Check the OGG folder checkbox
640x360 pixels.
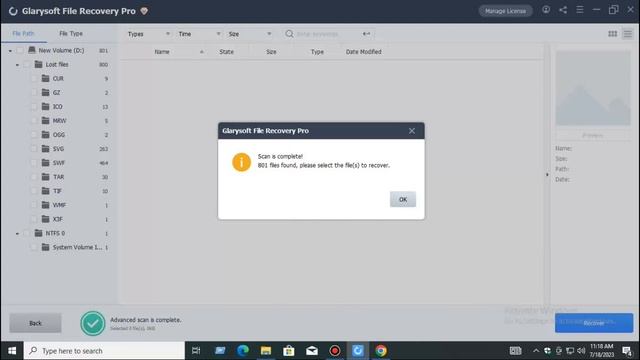pyautogui.click(x=34, y=135)
